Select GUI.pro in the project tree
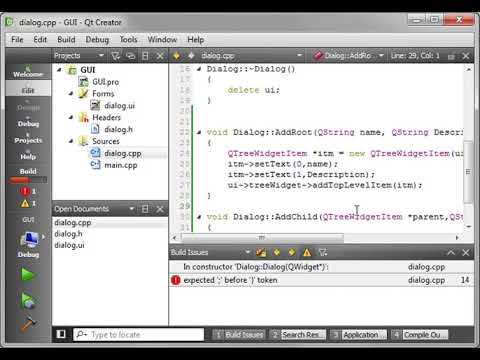The width and height of the screenshot is (480, 360). (105, 82)
